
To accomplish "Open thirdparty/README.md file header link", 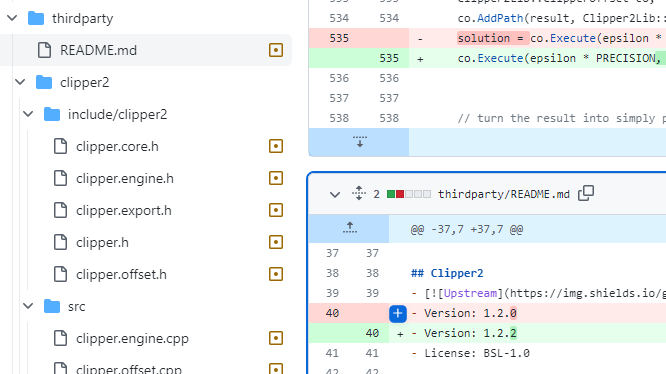I will tap(504, 194).
